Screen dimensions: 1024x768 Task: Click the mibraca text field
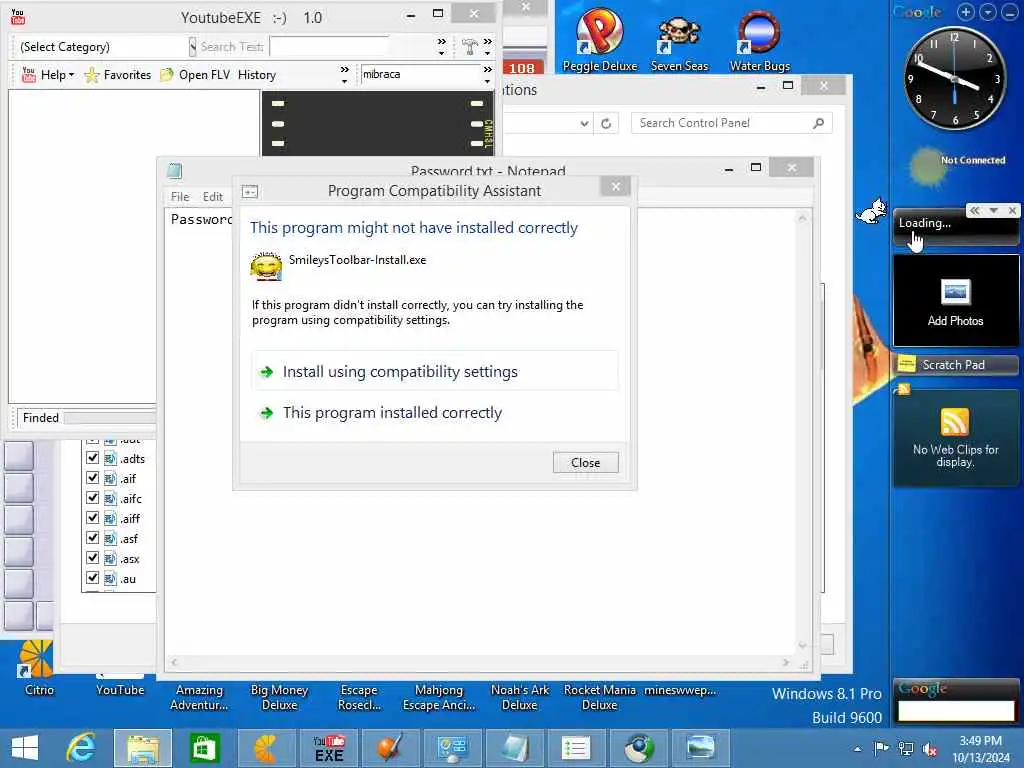pyautogui.click(x=421, y=74)
